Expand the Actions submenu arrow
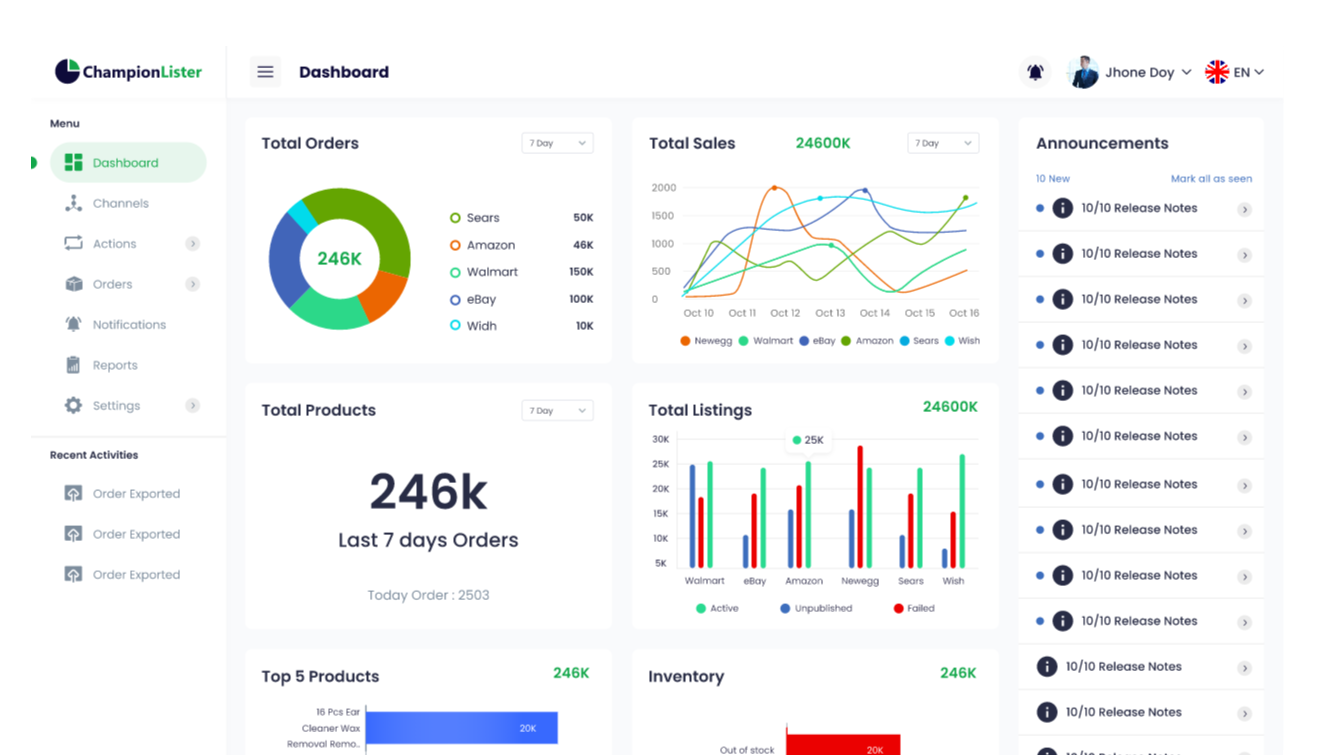The image size is (1329, 755). click(193, 244)
